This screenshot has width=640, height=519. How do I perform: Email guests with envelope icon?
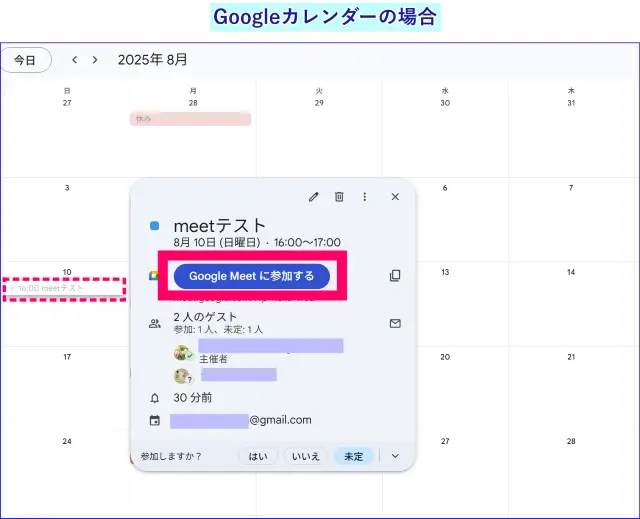tap(395, 324)
